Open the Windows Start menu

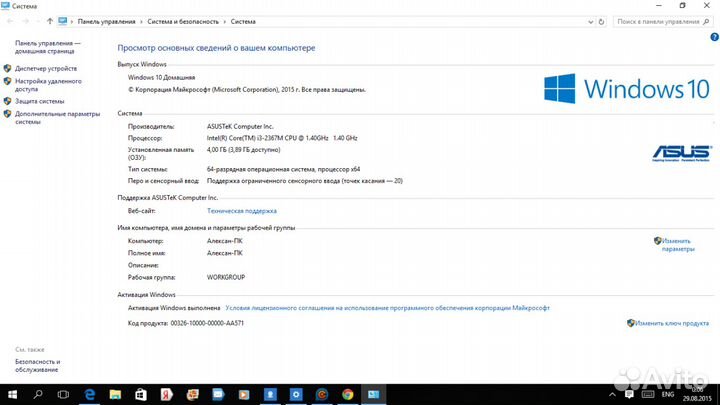pyautogui.click(x=12, y=394)
